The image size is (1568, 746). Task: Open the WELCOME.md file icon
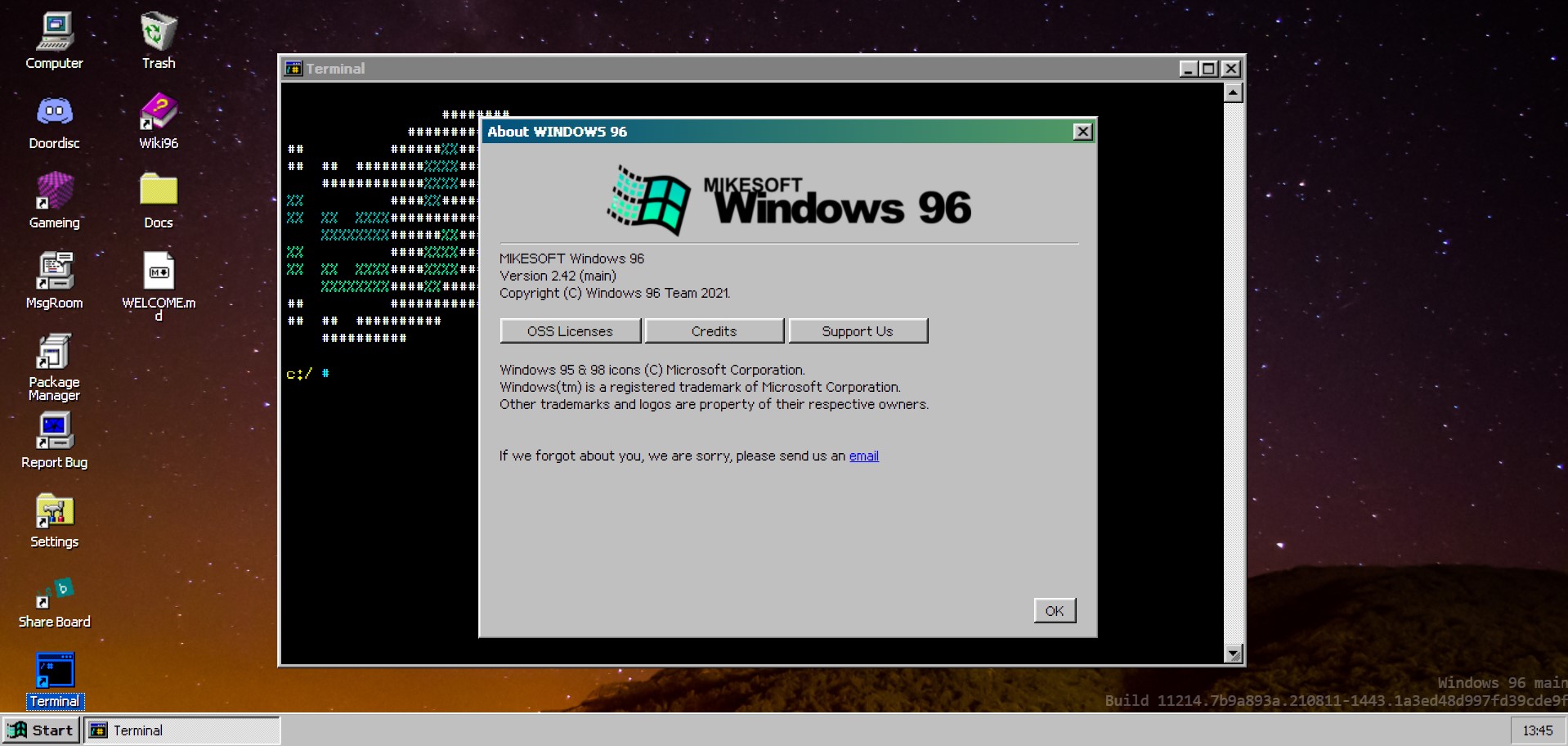pos(159,285)
